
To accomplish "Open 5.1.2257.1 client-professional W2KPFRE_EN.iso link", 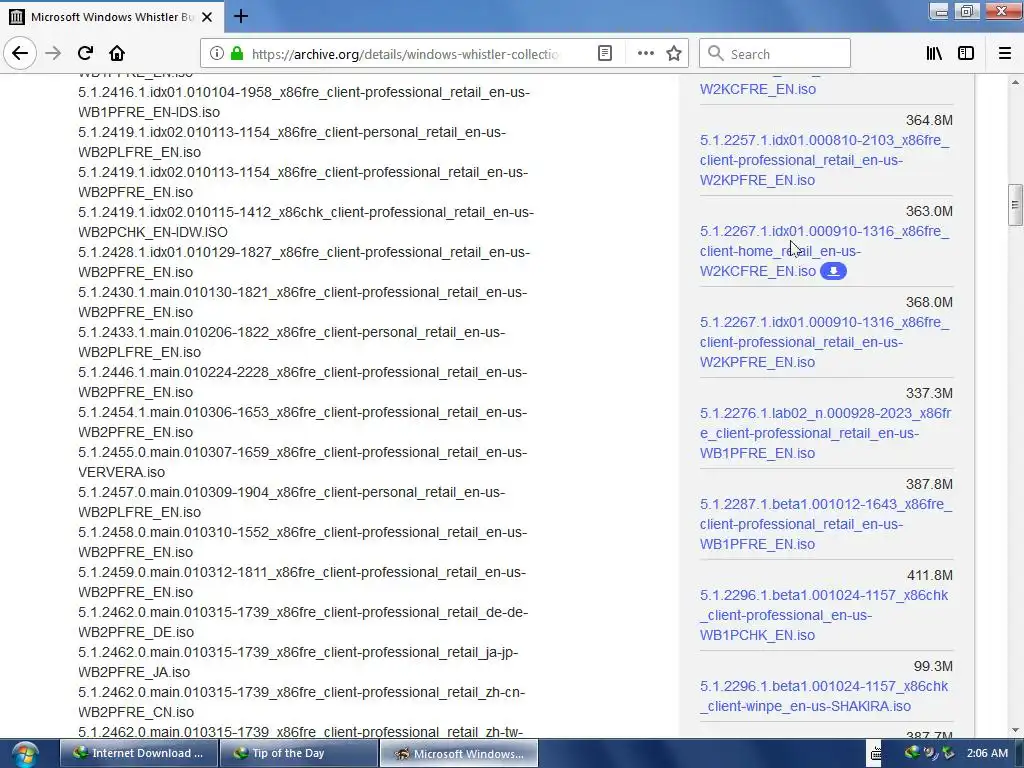I will (x=825, y=160).
